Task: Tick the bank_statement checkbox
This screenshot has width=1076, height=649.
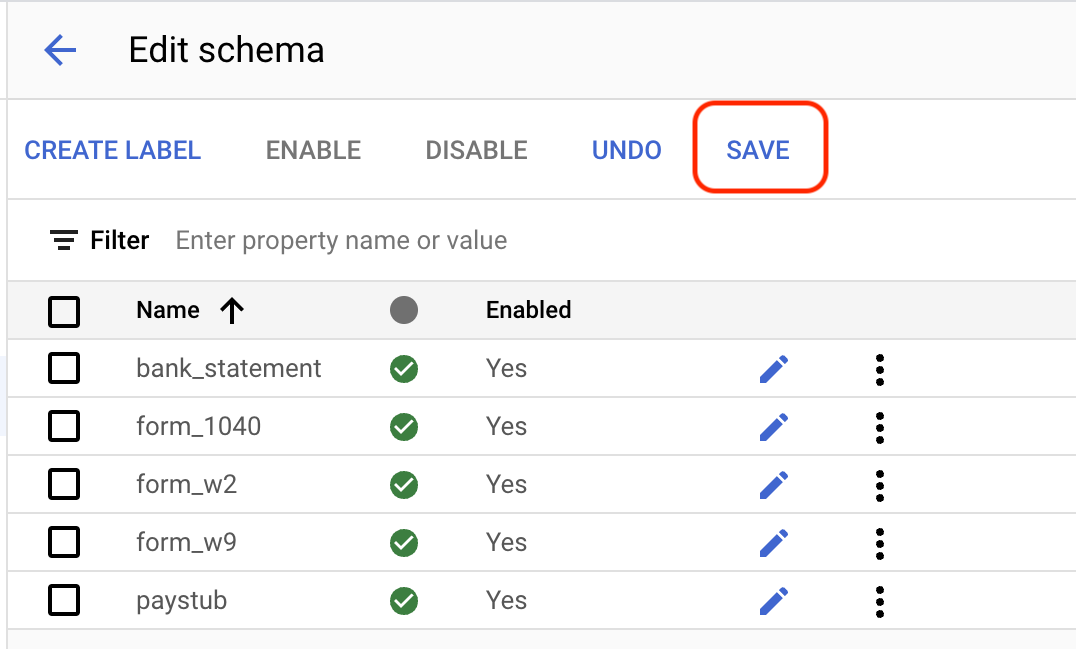Action: pos(64,369)
